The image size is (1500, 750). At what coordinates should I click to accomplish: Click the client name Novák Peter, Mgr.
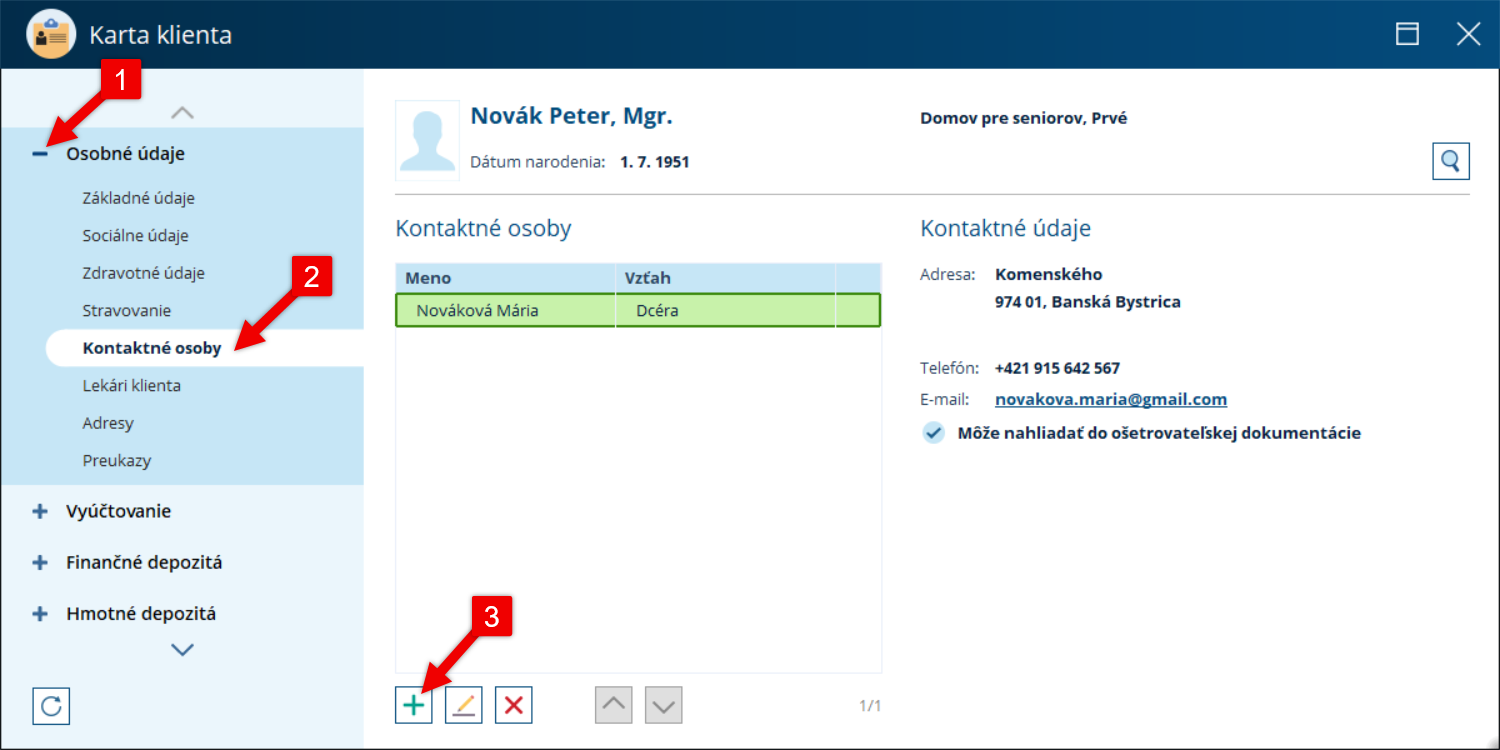[x=572, y=116]
